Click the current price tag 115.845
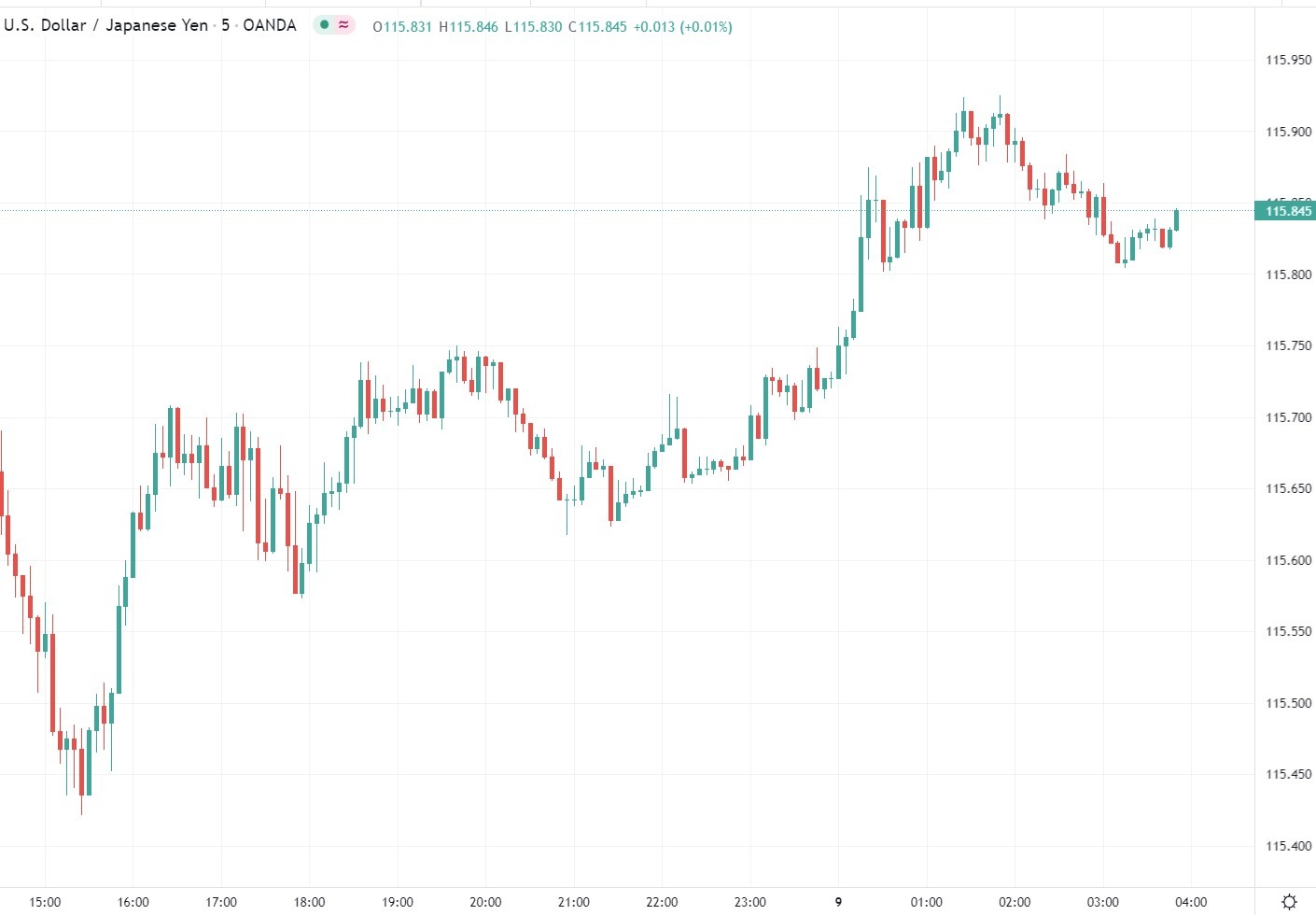1316x915 pixels. 1288,211
